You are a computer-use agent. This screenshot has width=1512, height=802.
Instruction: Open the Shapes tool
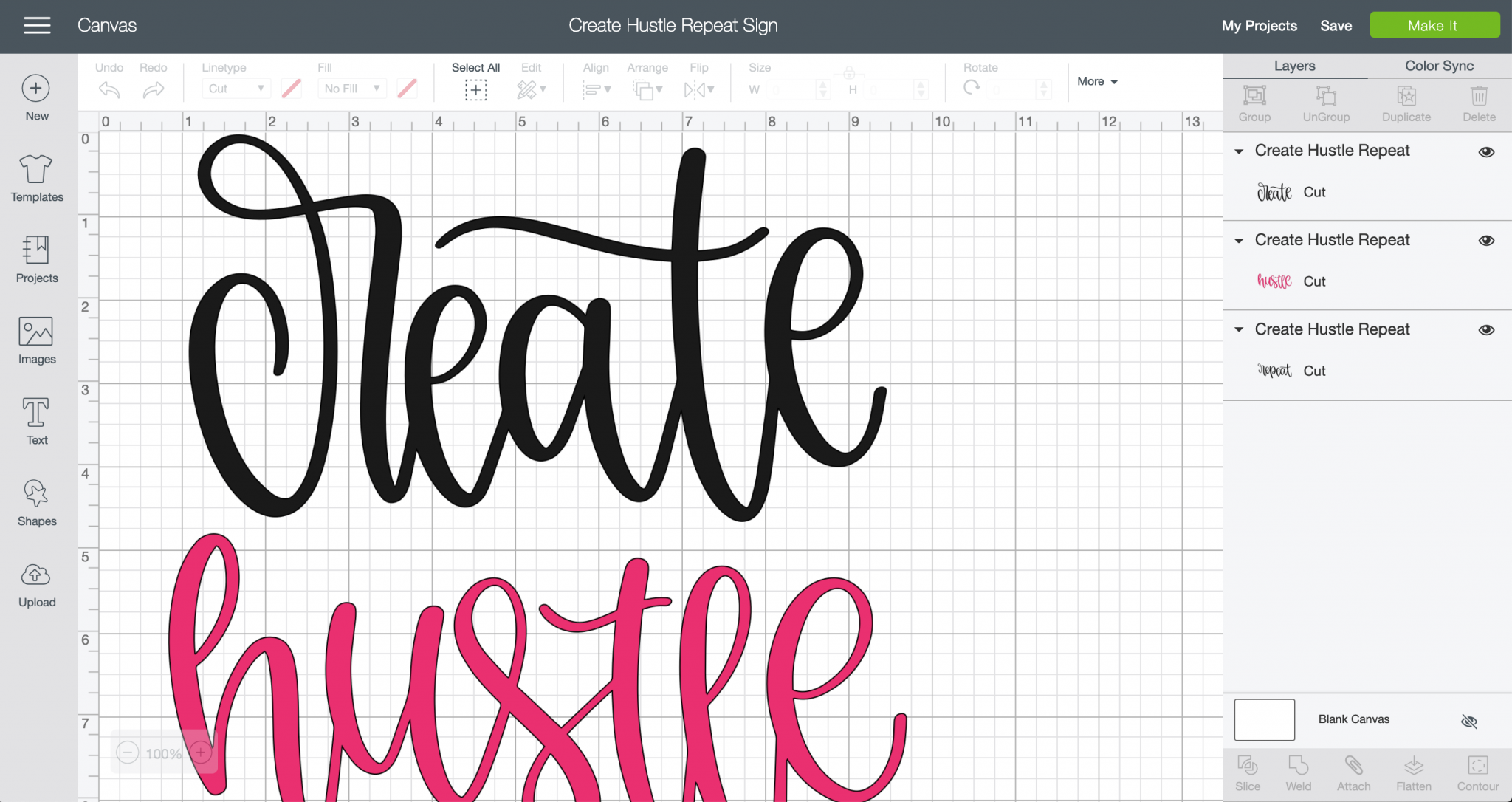click(x=35, y=494)
